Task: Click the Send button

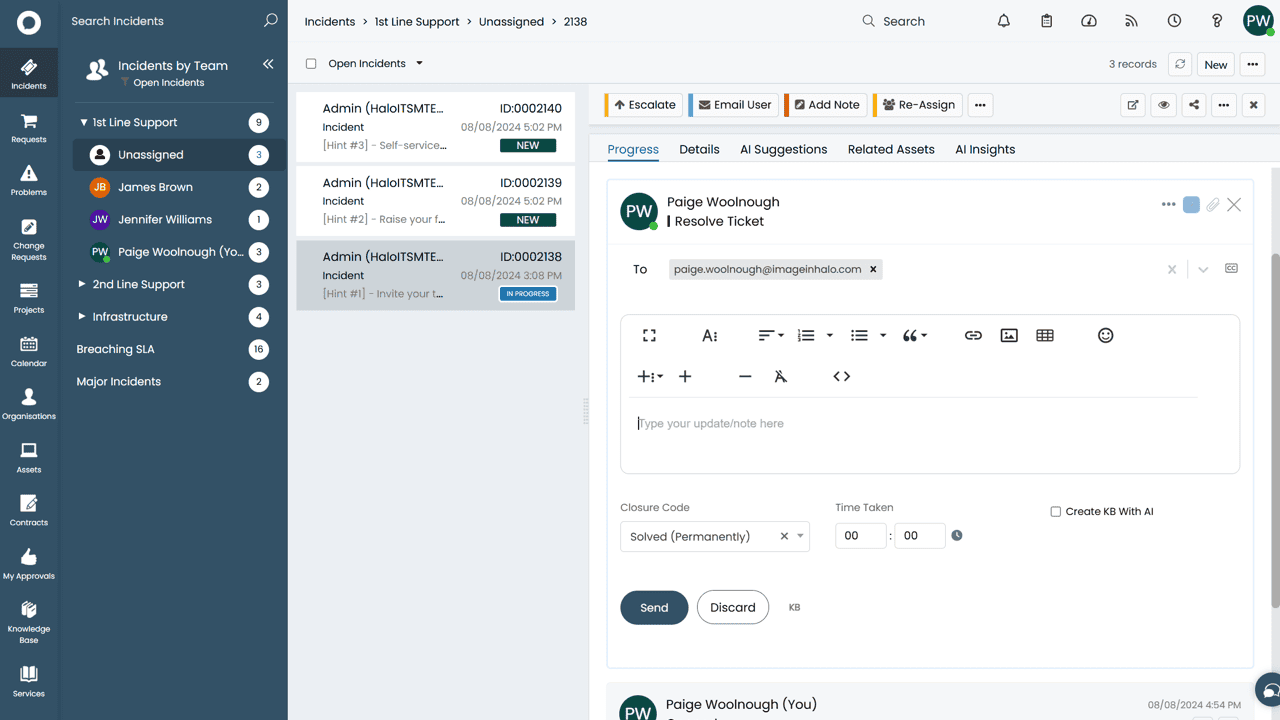Action: [x=654, y=608]
